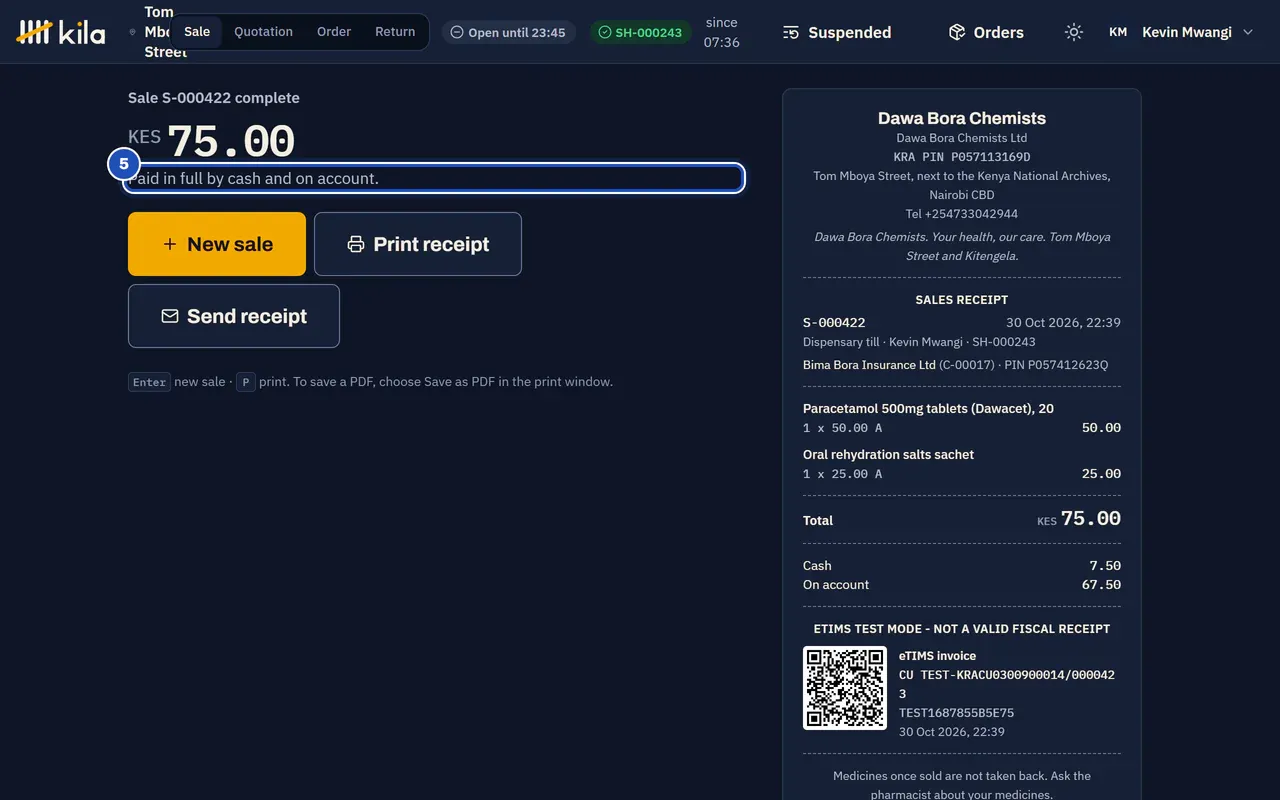
Task: Toggle the light/dark theme sun icon
Action: pyautogui.click(x=1074, y=32)
